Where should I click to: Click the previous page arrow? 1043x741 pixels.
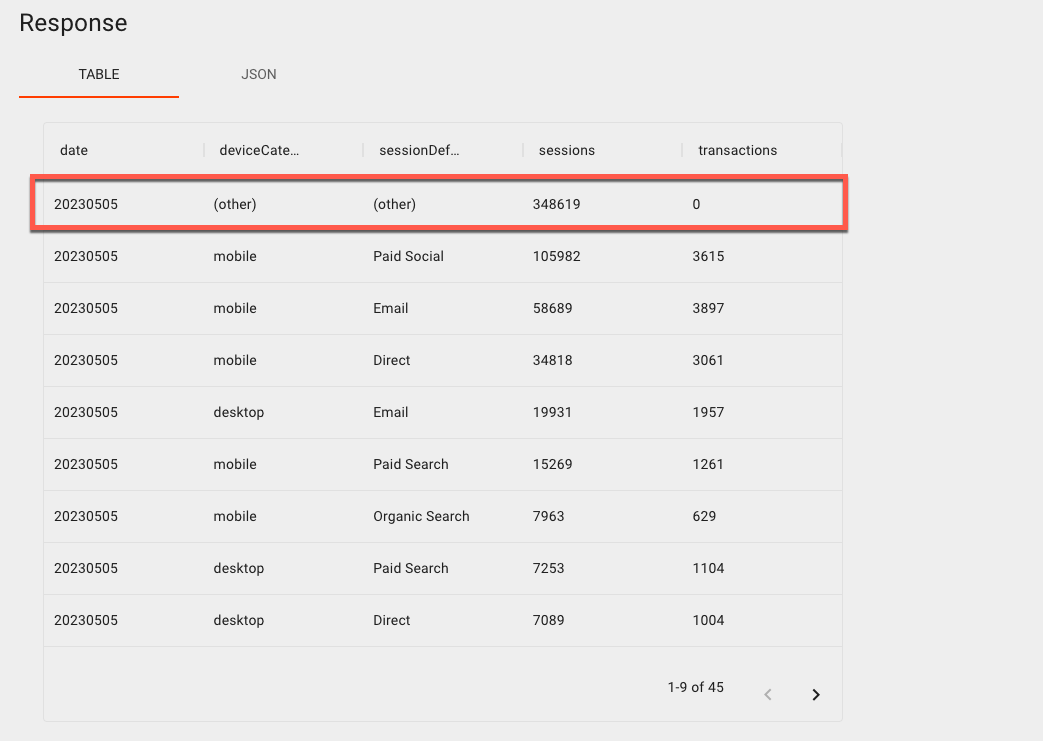pyautogui.click(x=768, y=694)
